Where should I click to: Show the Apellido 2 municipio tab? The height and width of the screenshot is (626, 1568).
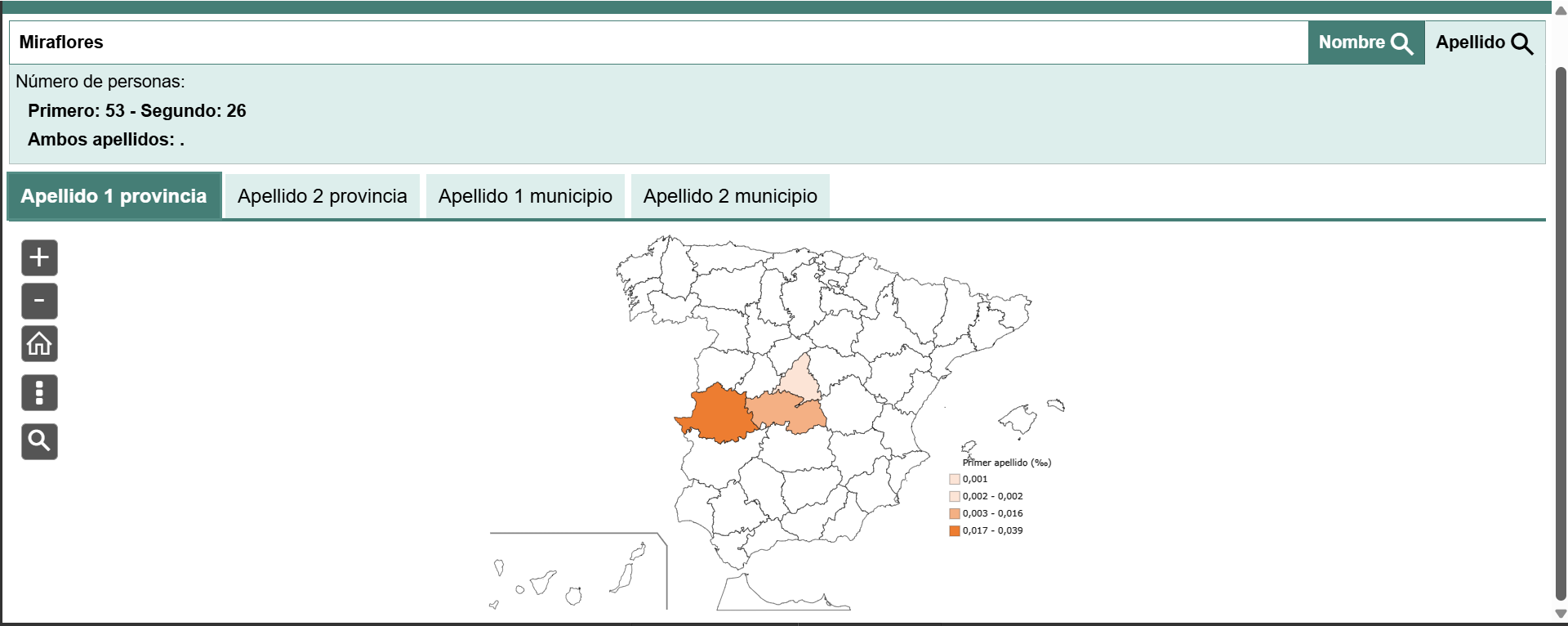click(730, 196)
